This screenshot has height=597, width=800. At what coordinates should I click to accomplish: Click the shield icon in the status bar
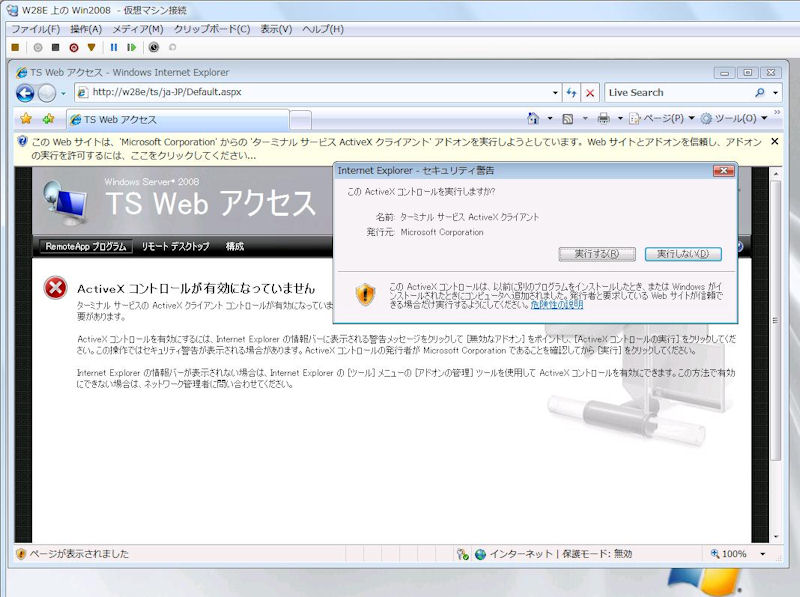click(x=20, y=554)
